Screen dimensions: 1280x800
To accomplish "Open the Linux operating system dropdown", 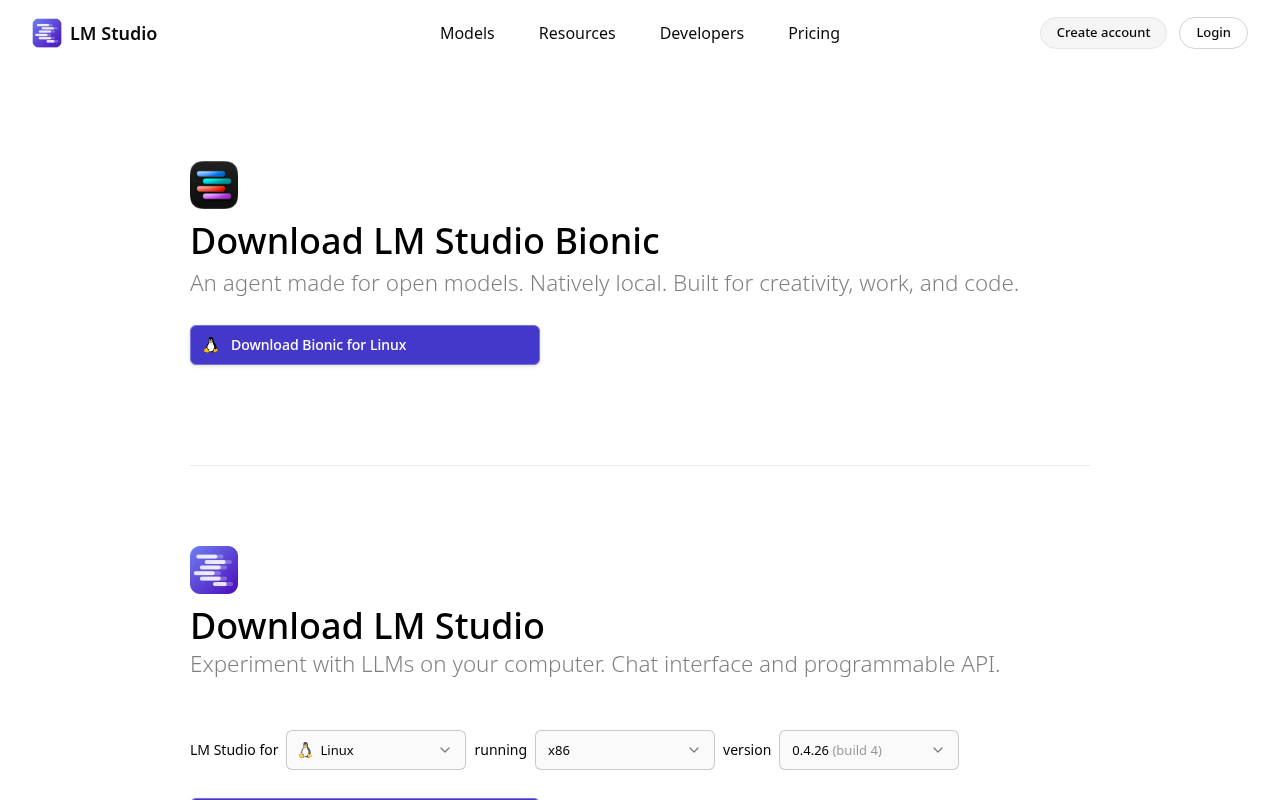I will coord(376,750).
